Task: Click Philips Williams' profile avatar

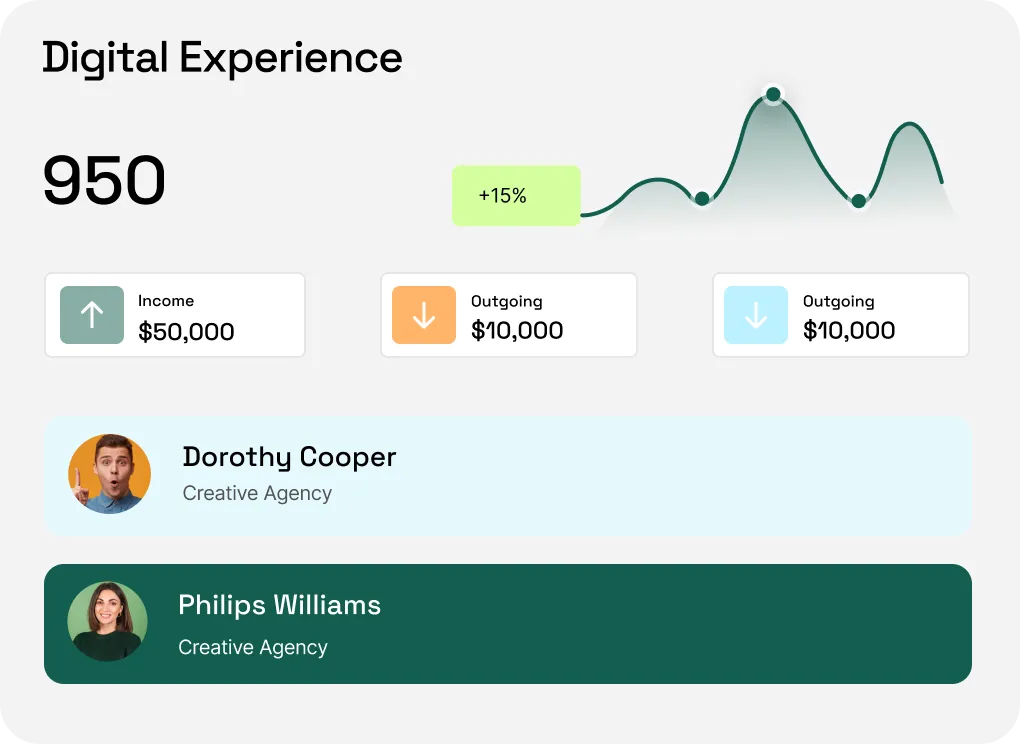Action: [x=107, y=621]
